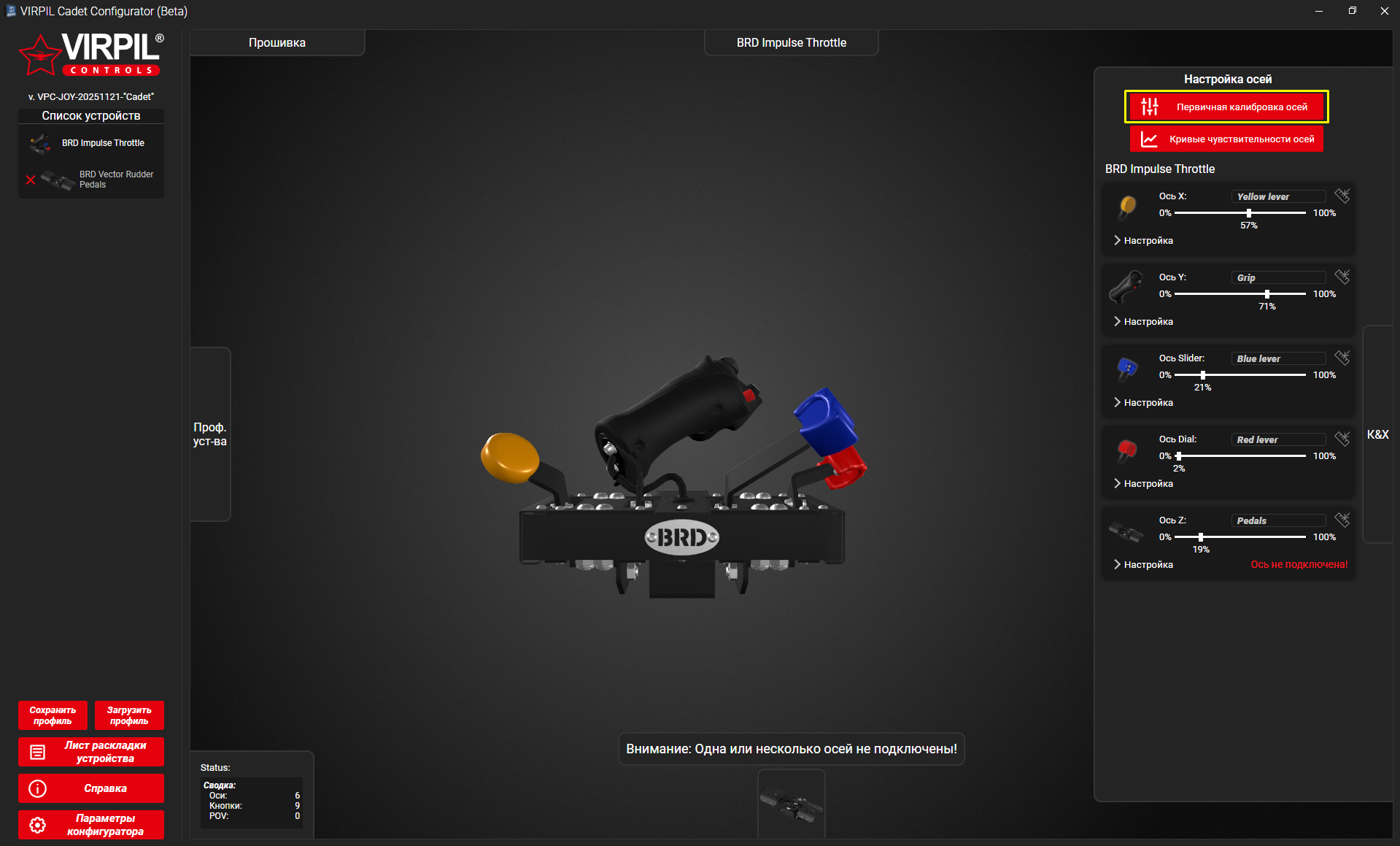Click the ruler icon beside Blue lever field
The image size is (1400, 846).
coord(1342,358)
